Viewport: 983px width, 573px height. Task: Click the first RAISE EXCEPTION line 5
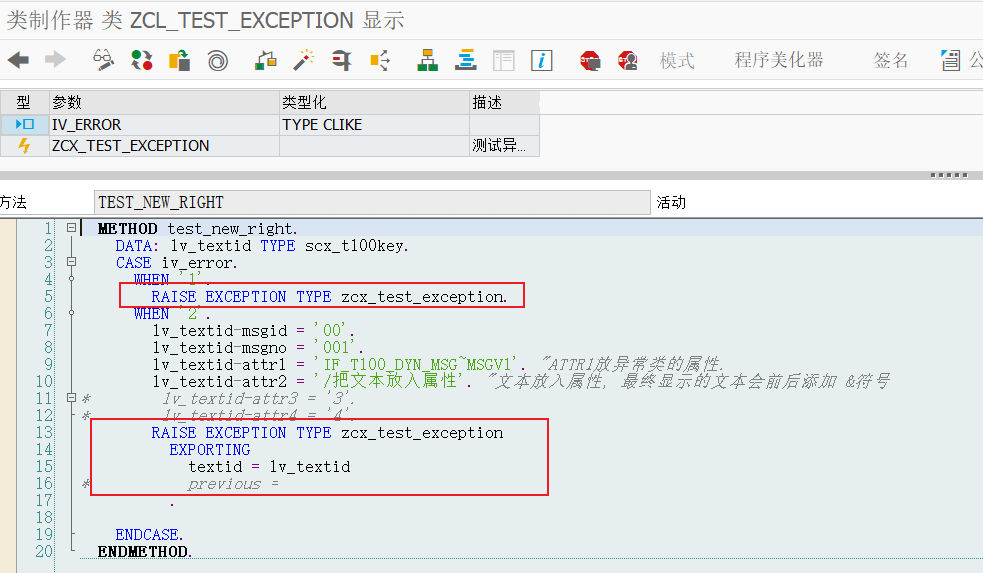(330, 296)
